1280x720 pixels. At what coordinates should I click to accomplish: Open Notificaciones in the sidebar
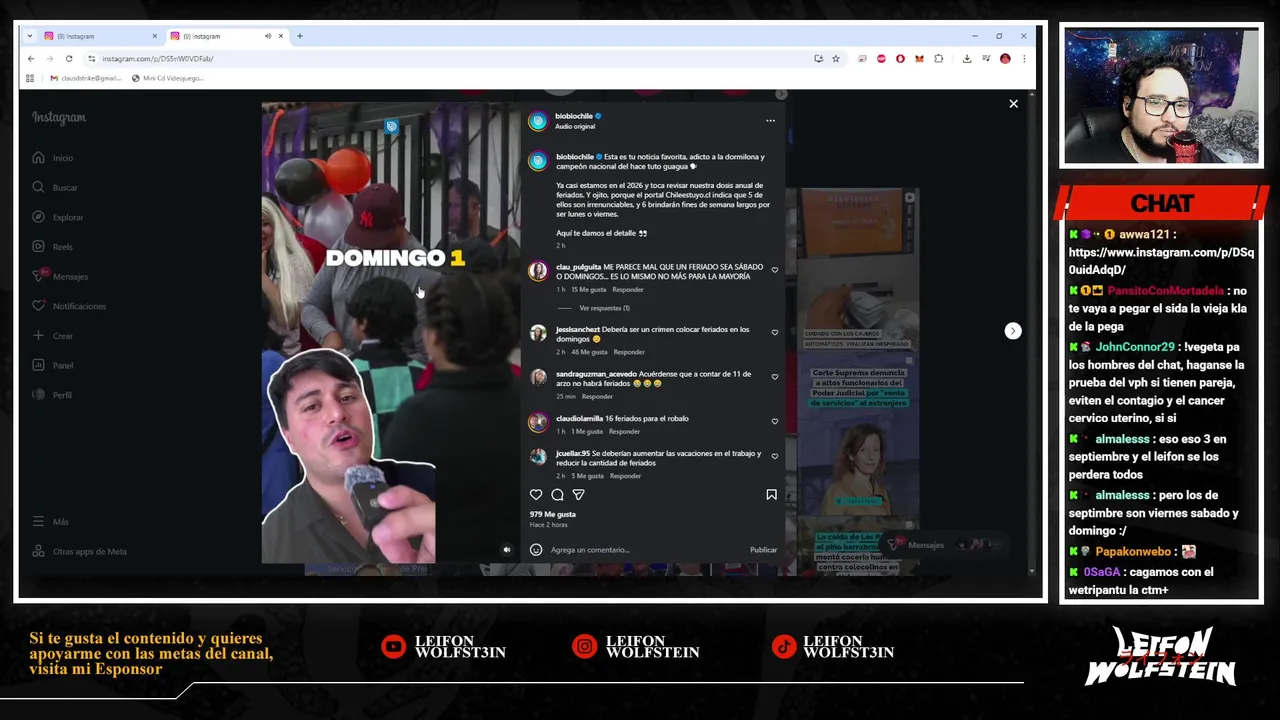pos(69,306)
